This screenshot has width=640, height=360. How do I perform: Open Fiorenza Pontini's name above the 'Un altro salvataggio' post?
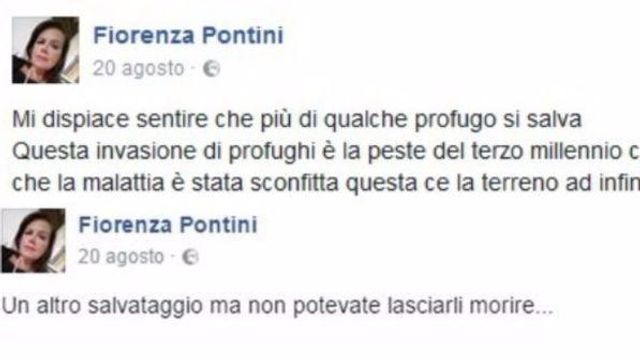pos(168,224)
